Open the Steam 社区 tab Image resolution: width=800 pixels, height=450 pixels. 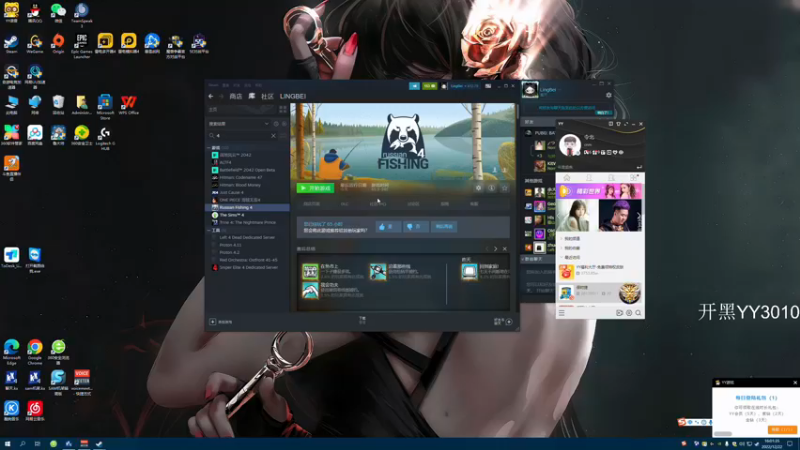click(x=267, y=96)
